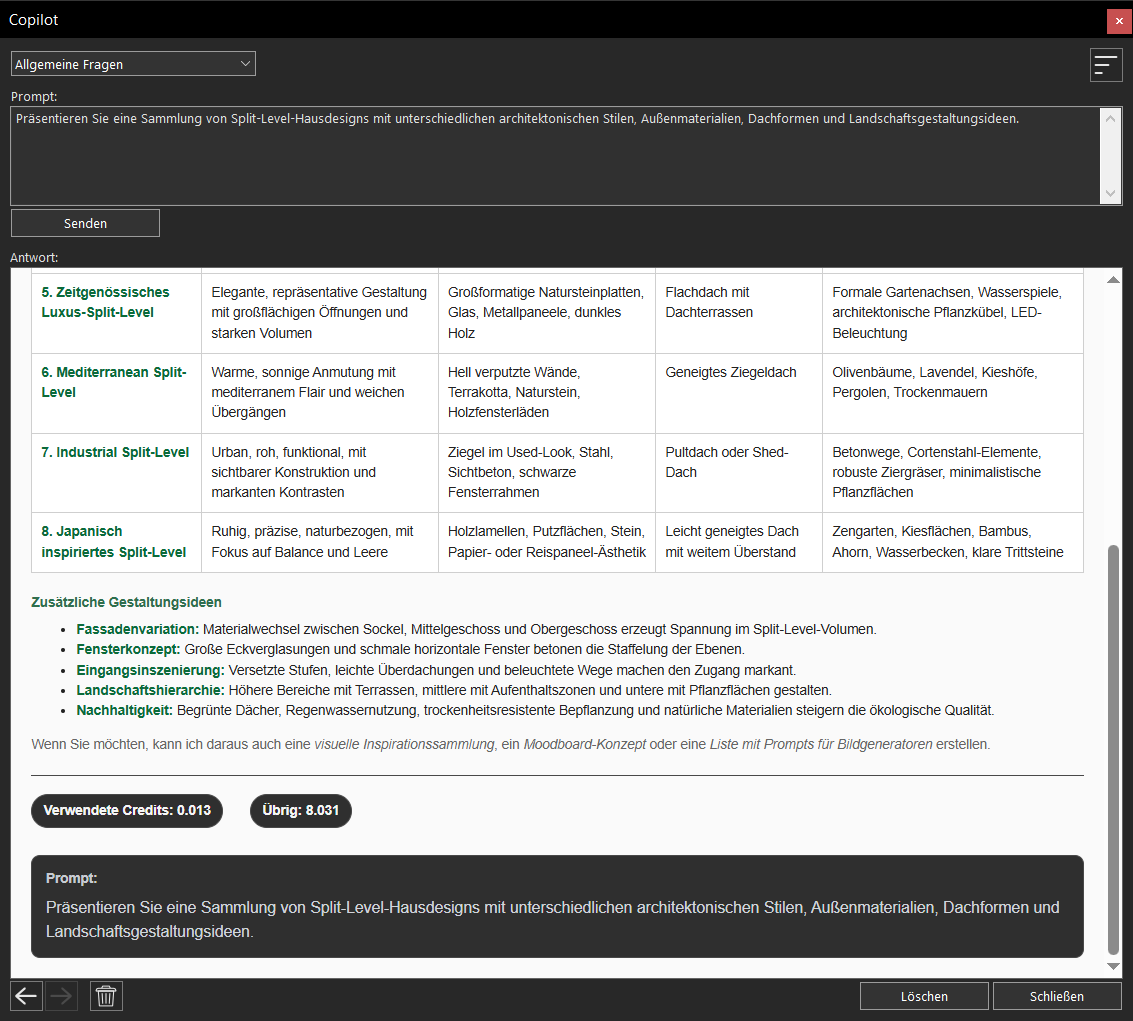Click the prompt field scroll down arrow
The height and width of the screenshot is (1021, 1133).
point(1111,194)
